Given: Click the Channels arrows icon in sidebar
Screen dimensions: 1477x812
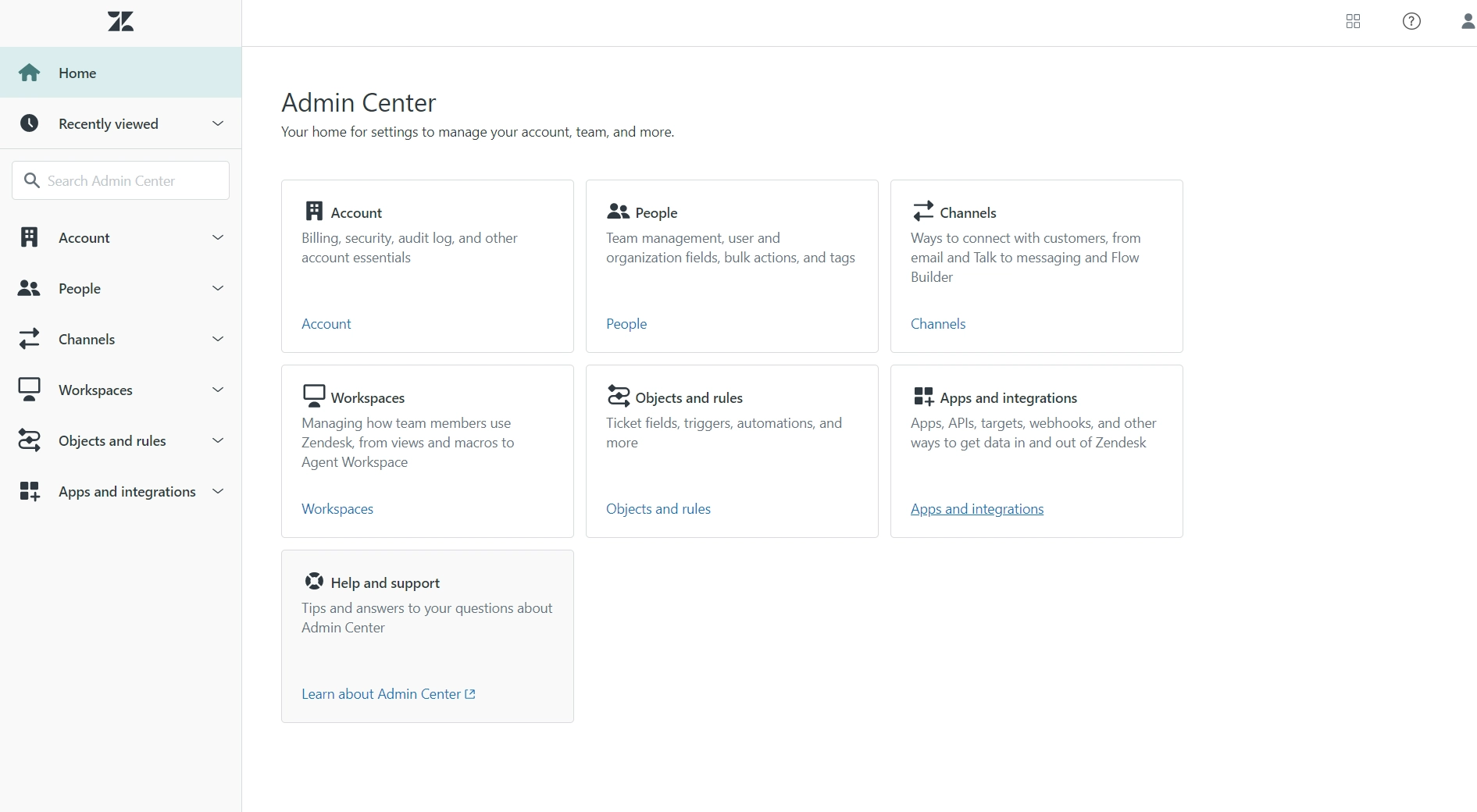Looking at the screenshot, I should [29, 339].
